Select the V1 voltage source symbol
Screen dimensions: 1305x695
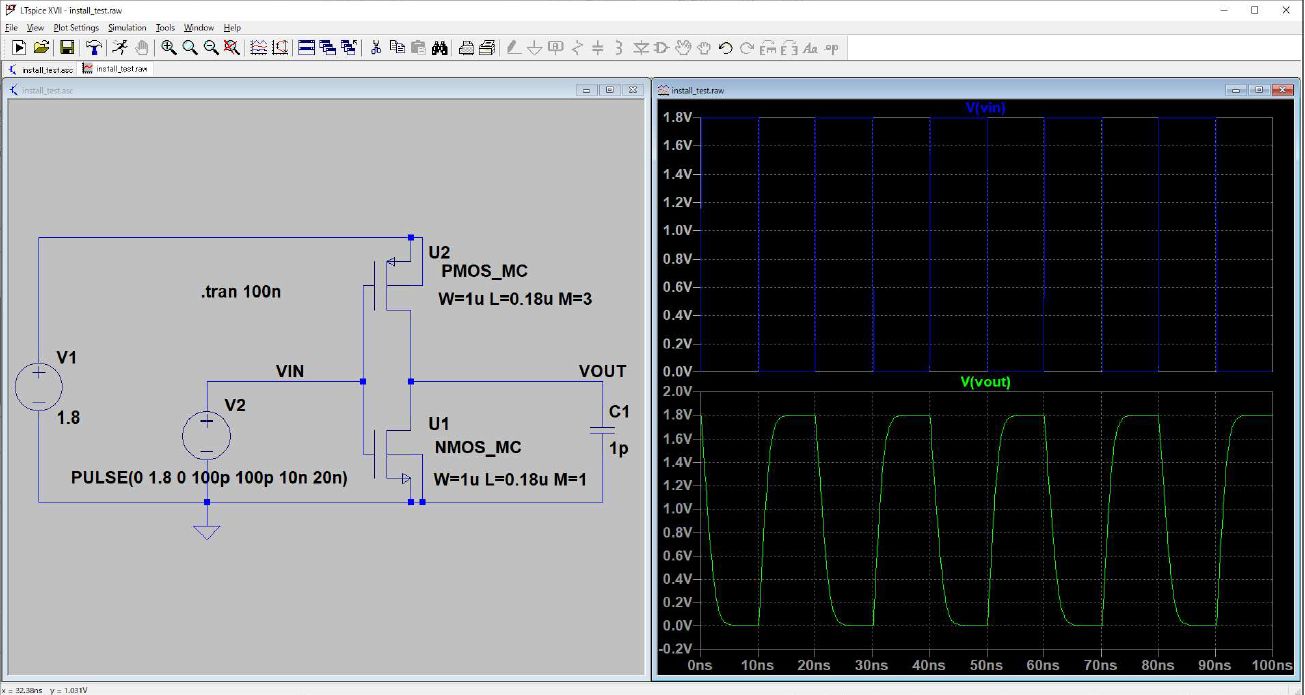pyautogui.click(x=39, y=388)
